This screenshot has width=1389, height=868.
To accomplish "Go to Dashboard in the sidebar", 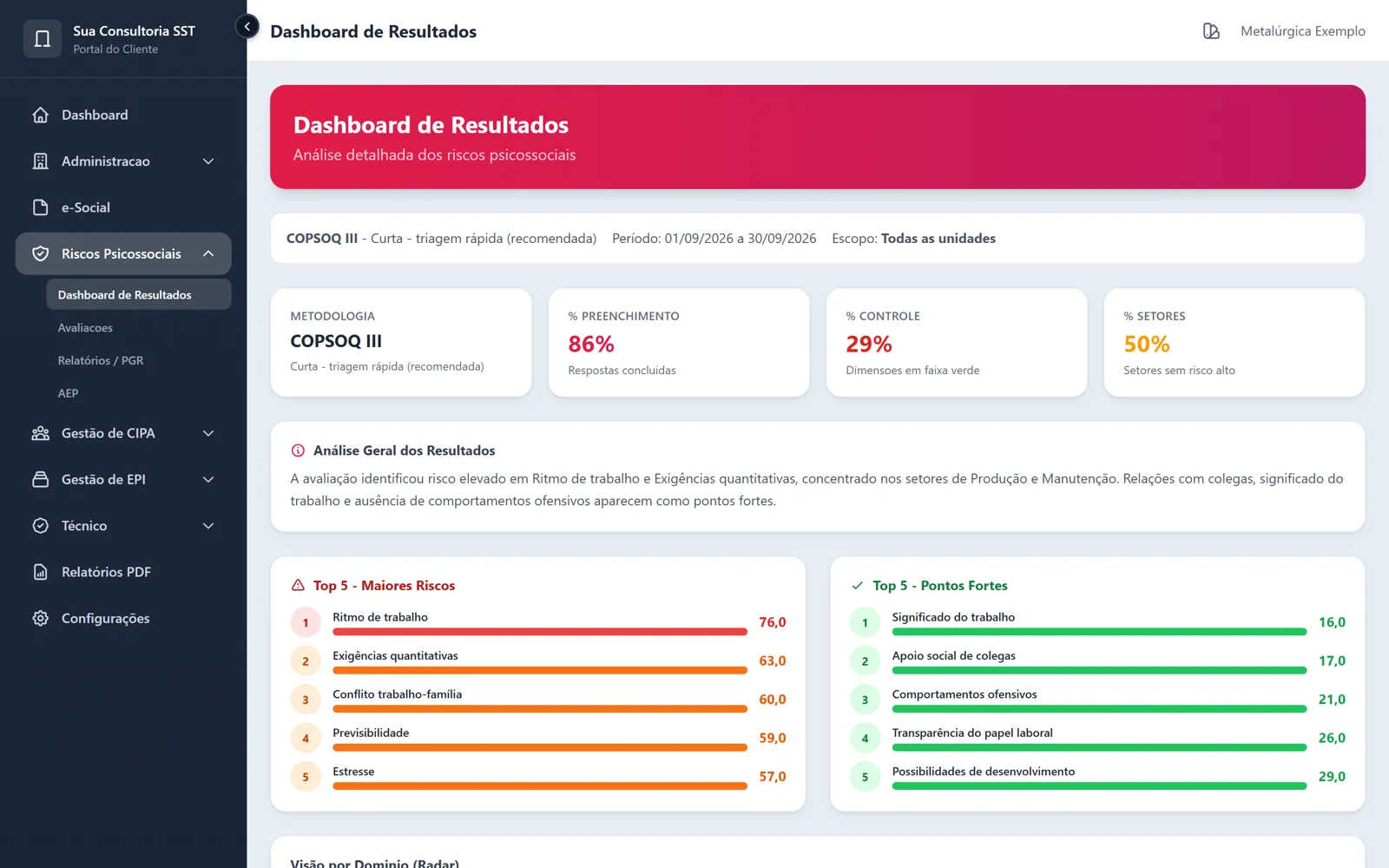I will [123, 115].
